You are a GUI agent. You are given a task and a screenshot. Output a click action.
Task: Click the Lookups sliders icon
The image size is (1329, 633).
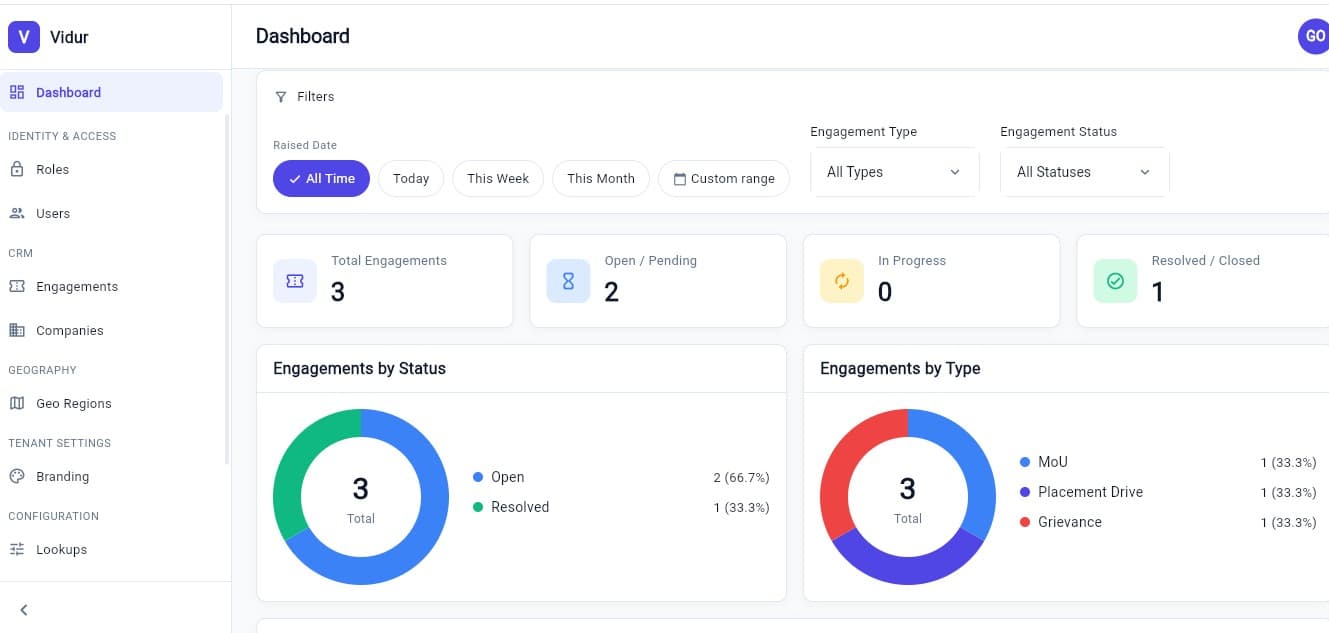coord(17,549)
